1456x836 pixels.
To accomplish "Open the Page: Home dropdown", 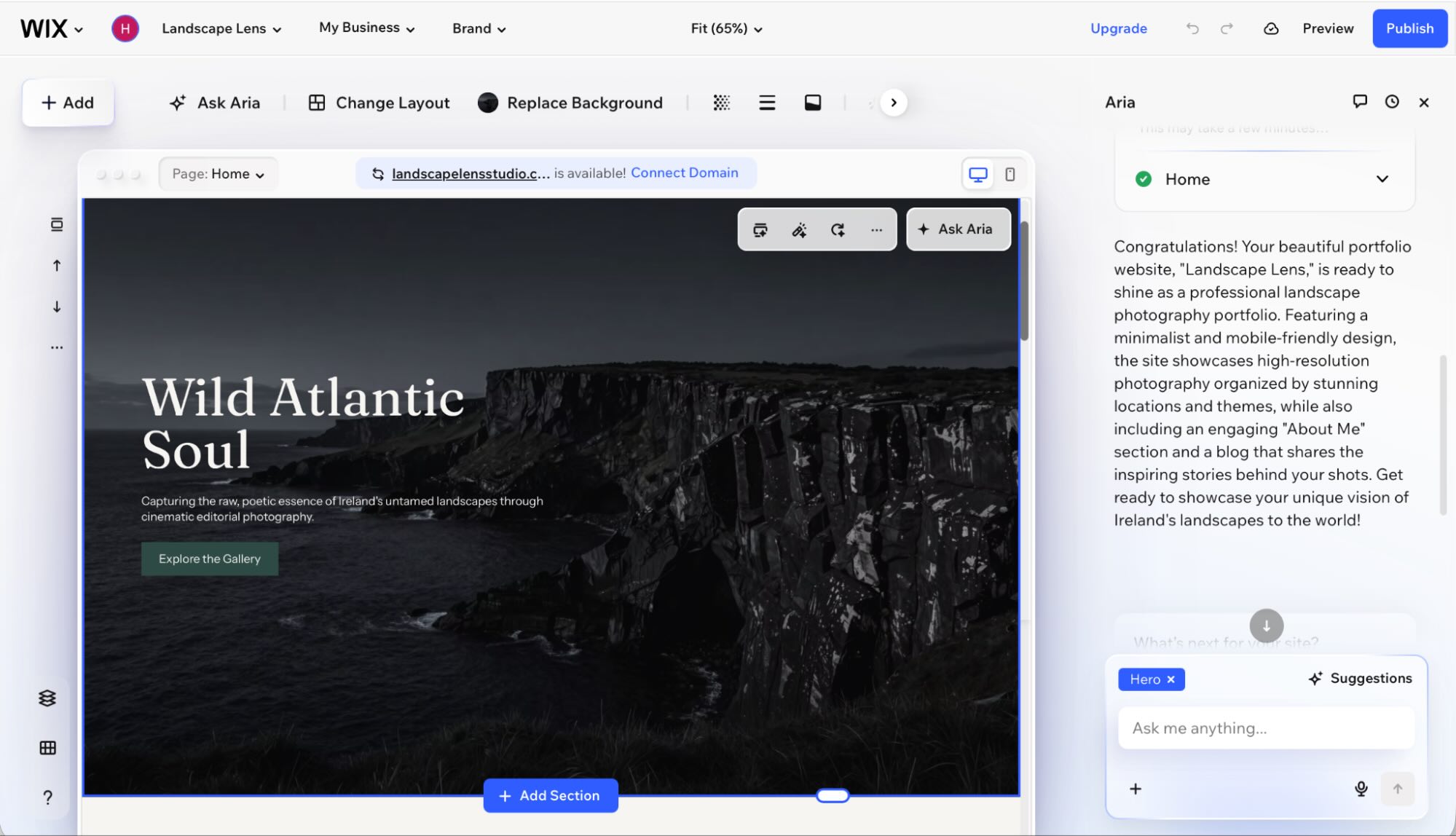I will [x=218, y=174].
